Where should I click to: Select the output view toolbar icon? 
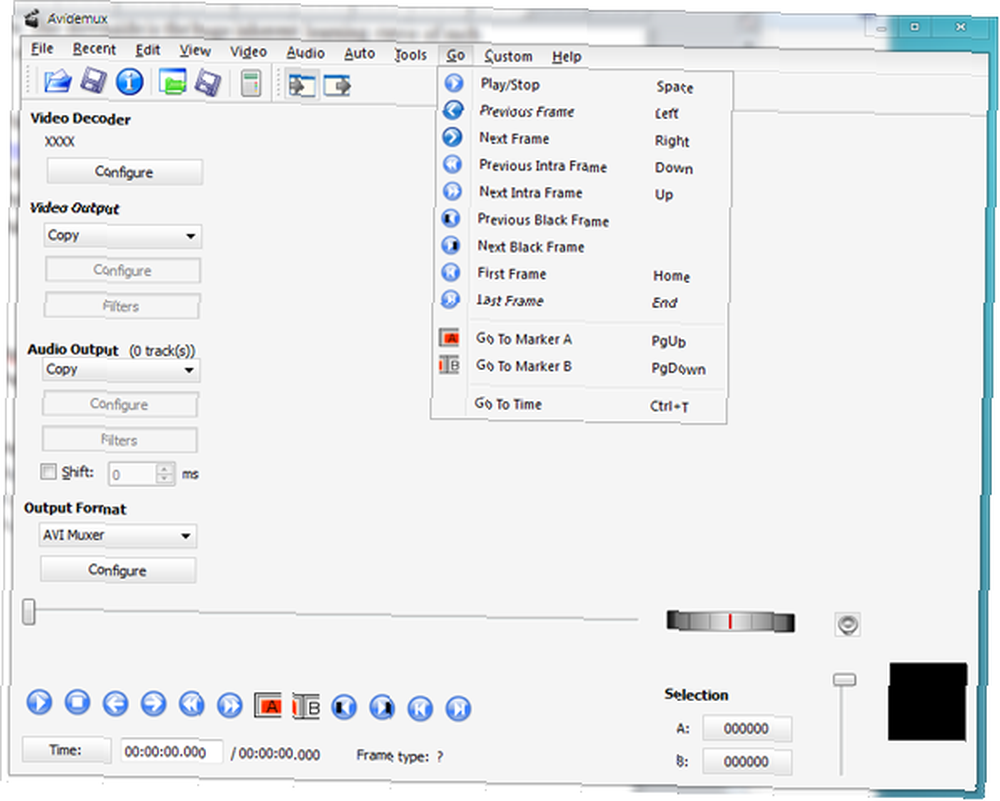[x=337, y=85]
